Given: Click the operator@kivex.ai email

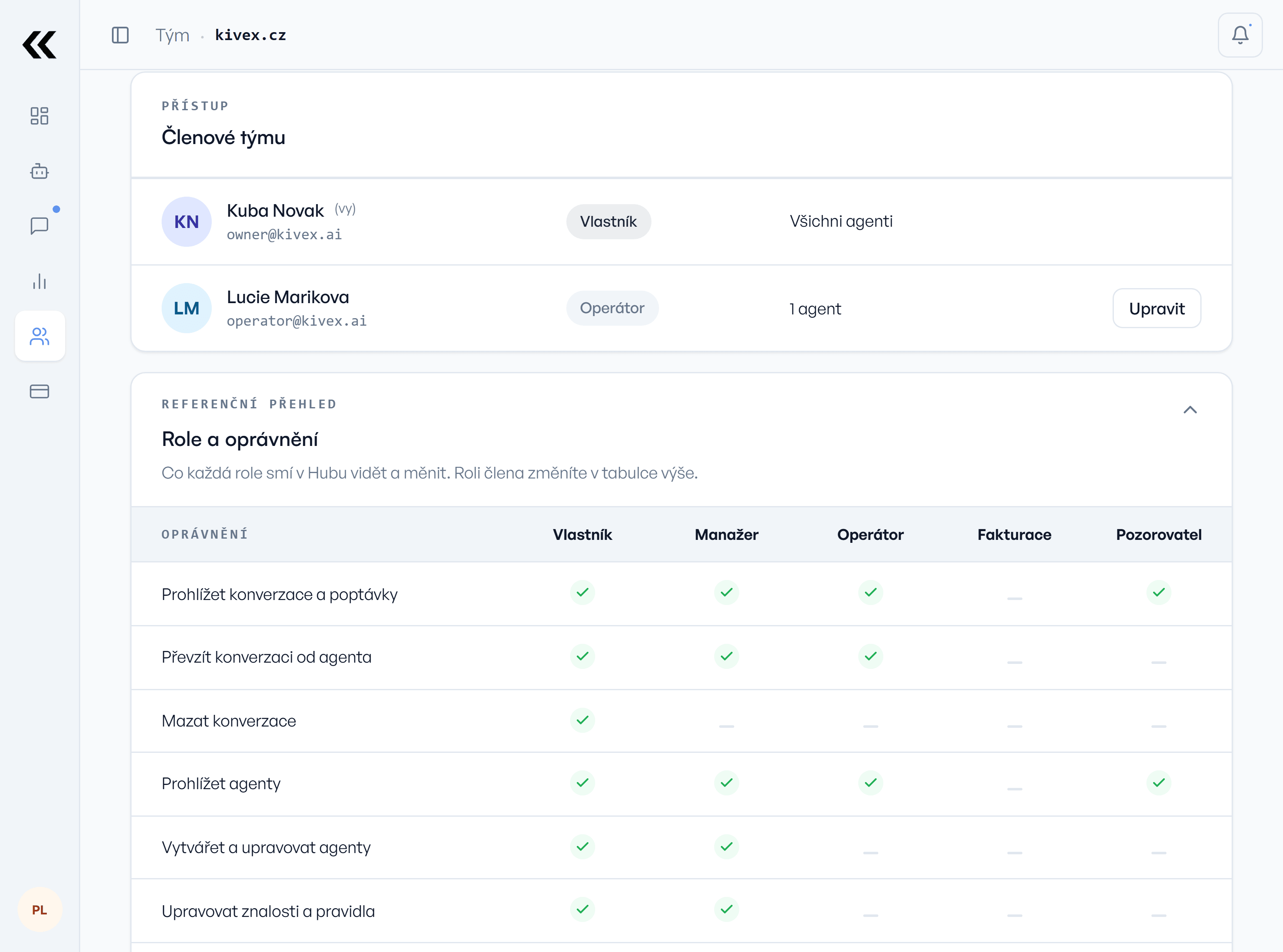Looking at the screenshot, I should [297, 321].
